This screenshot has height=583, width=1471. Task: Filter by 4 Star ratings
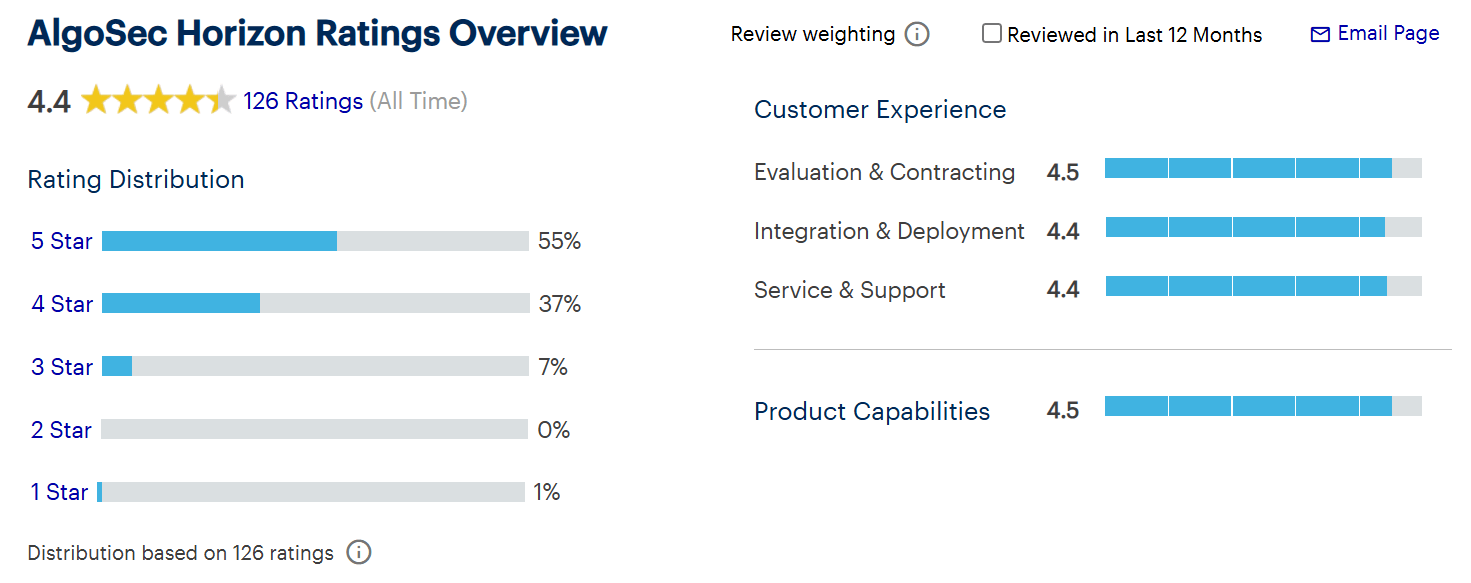point(61,304)
